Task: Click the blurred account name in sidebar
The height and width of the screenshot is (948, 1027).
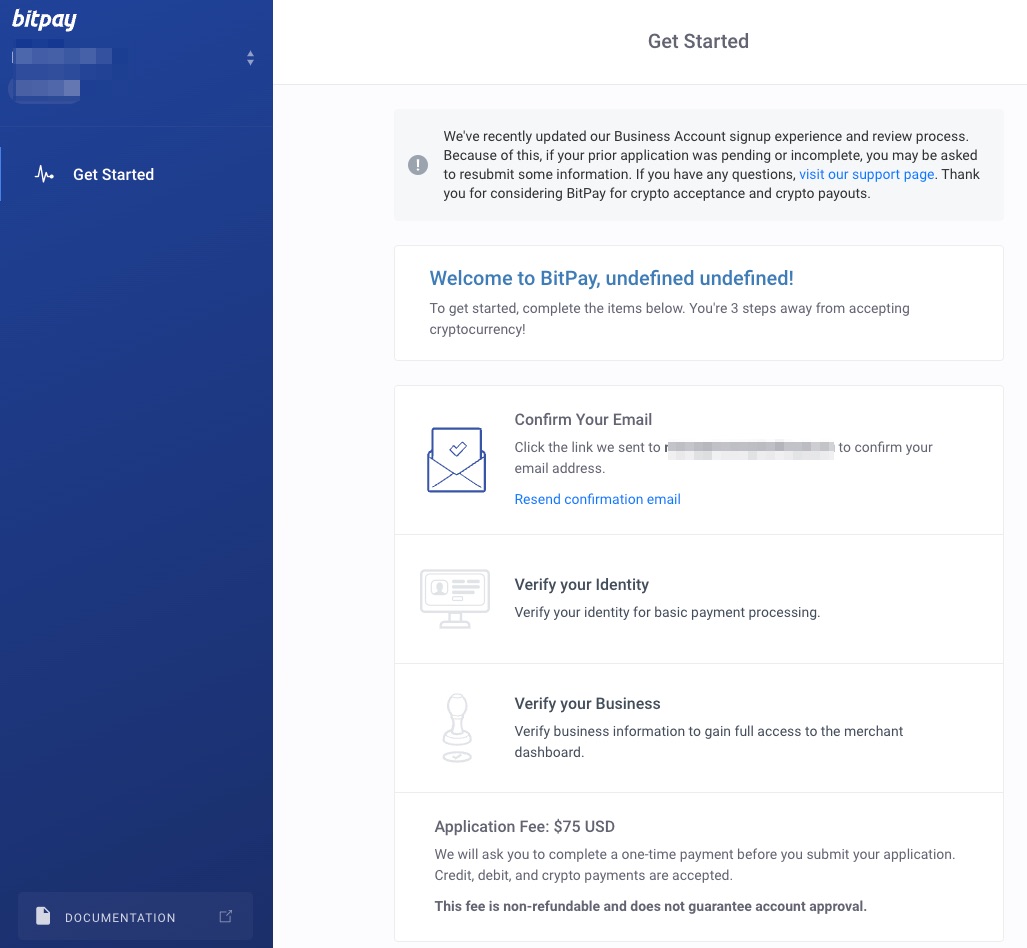Action: pos(63,56)
